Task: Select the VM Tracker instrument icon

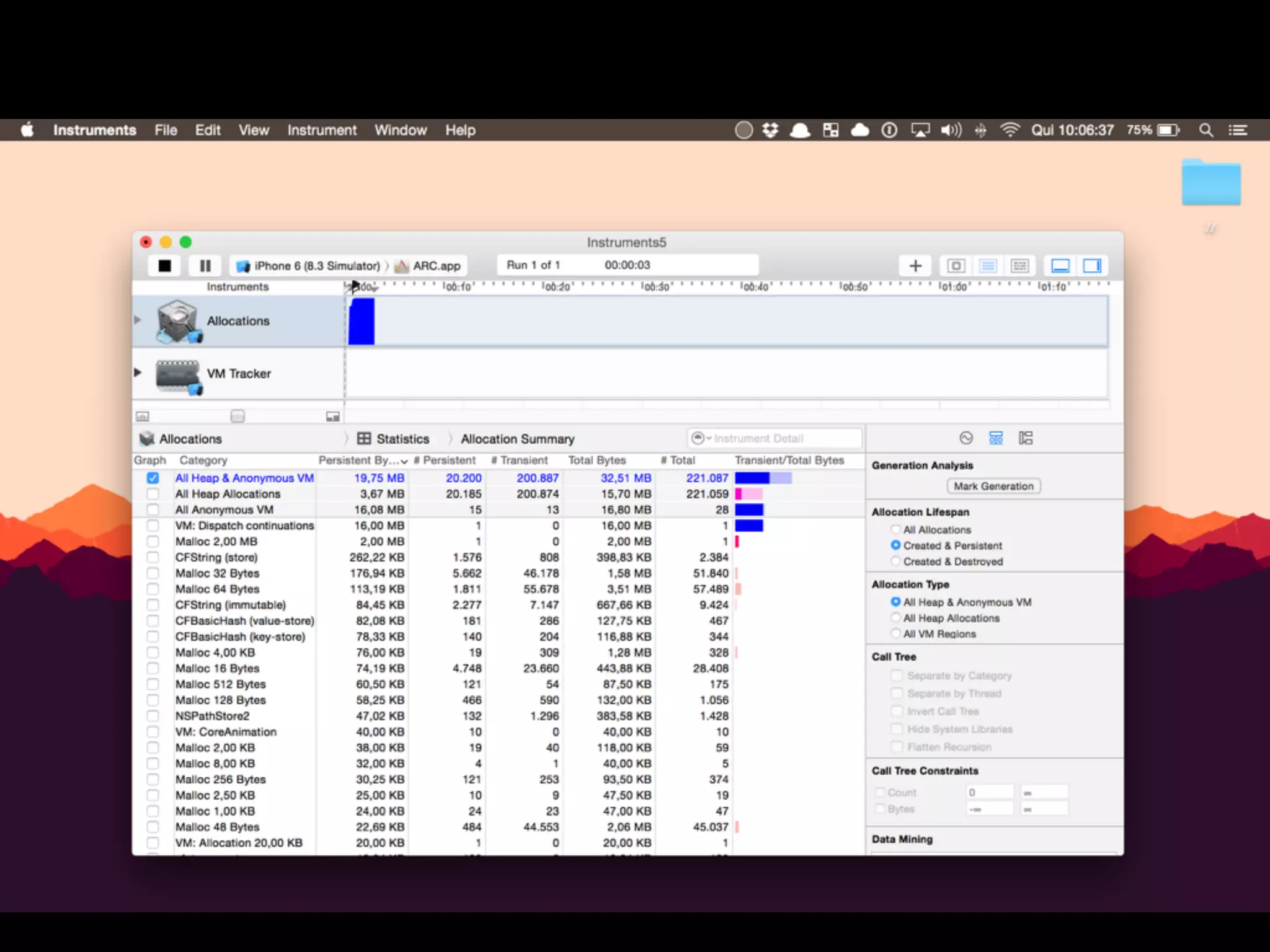Action: click(179, 375)
